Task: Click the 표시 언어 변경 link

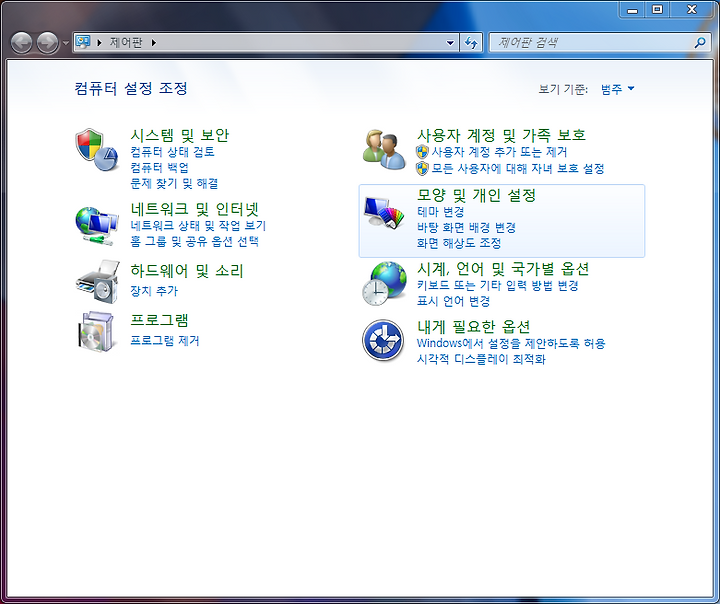Action: 454,301
